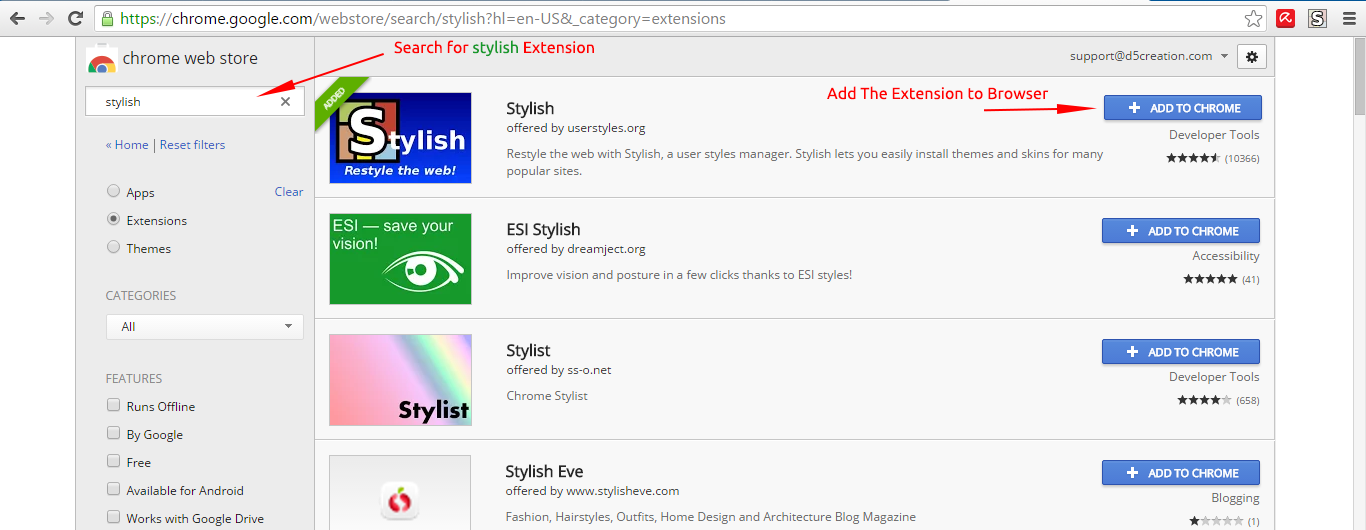Open the Chrome hamburger menu
Viewport: 1366px width, 530px height.
[1349, 18]
